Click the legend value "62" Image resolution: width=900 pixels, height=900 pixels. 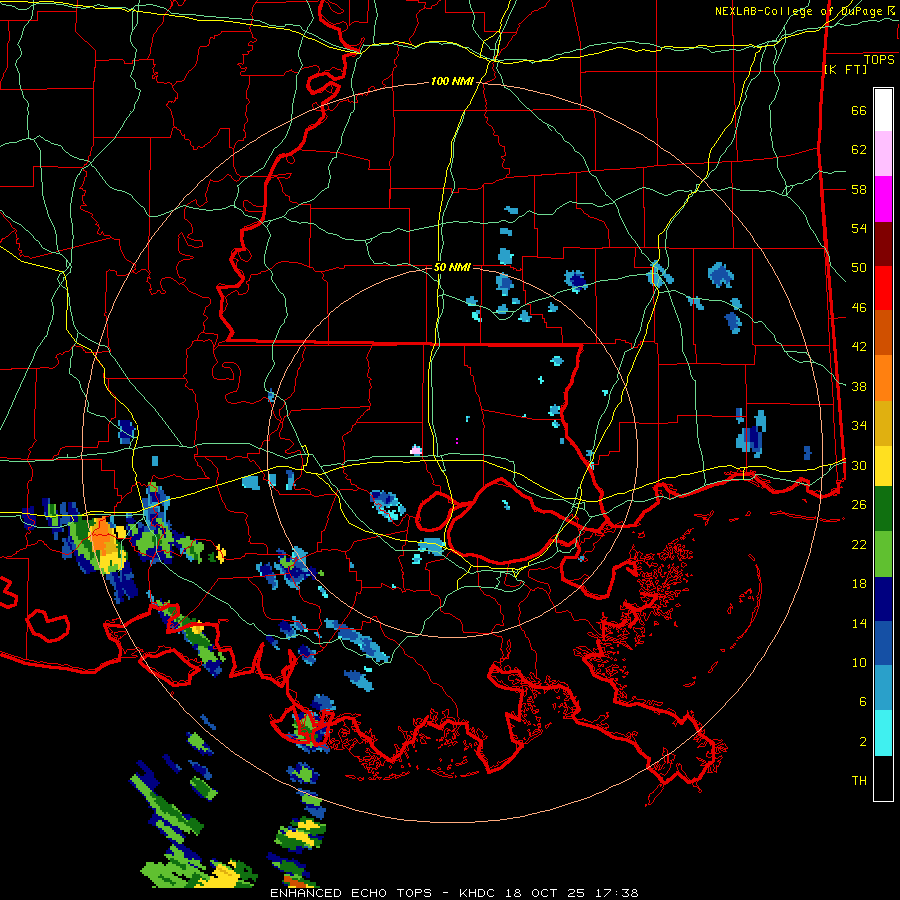(859, 150)
